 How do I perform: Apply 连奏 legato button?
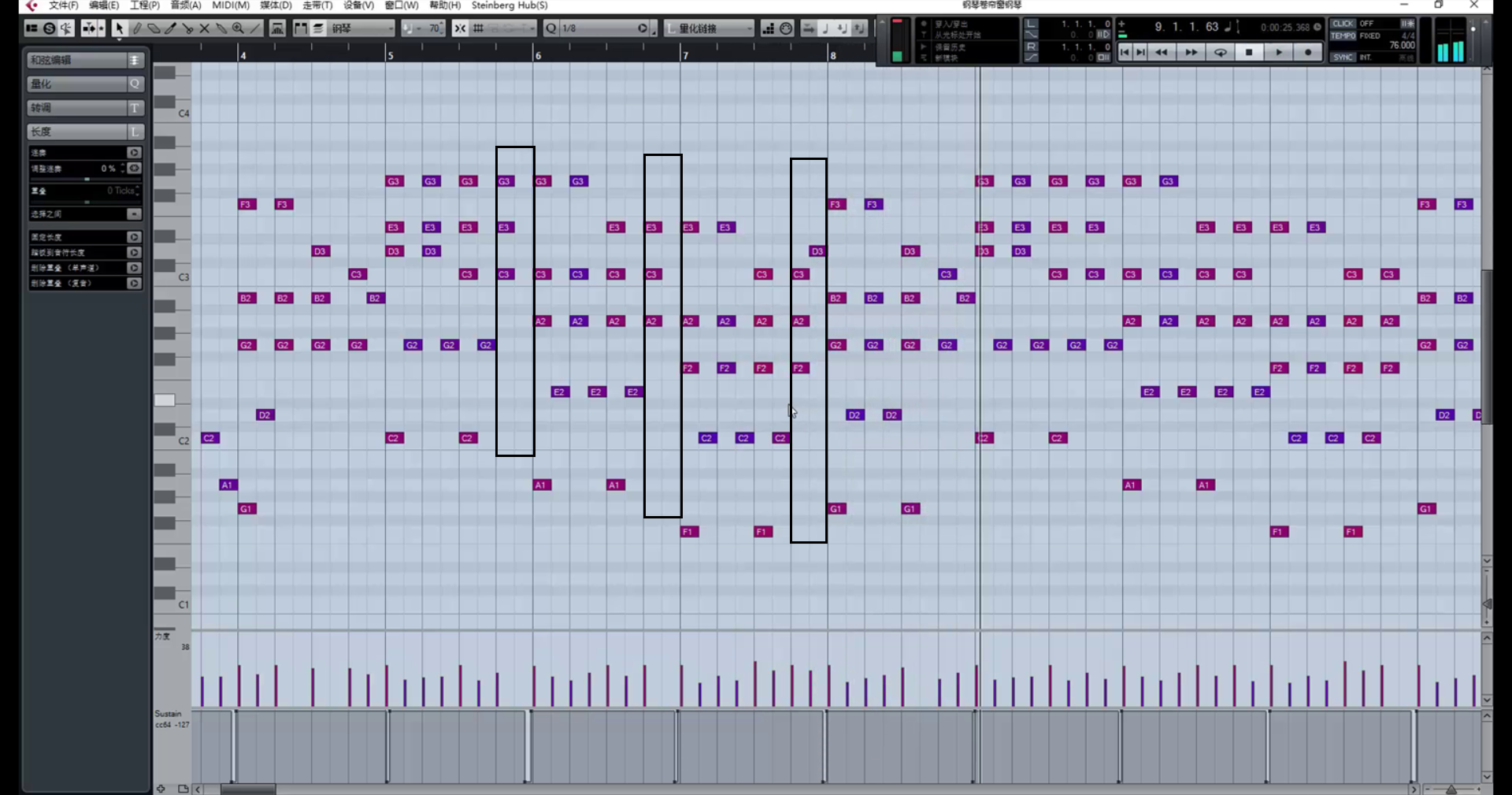[x=134, y=153]
